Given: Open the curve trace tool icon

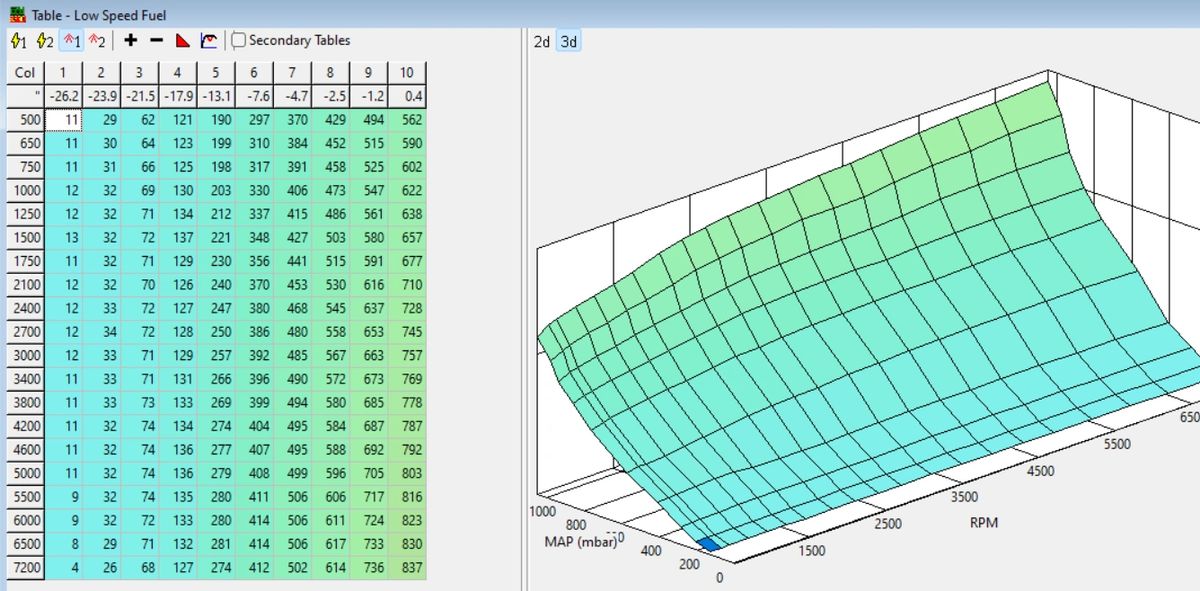Looking at the screenshot, I should [209, 41].
